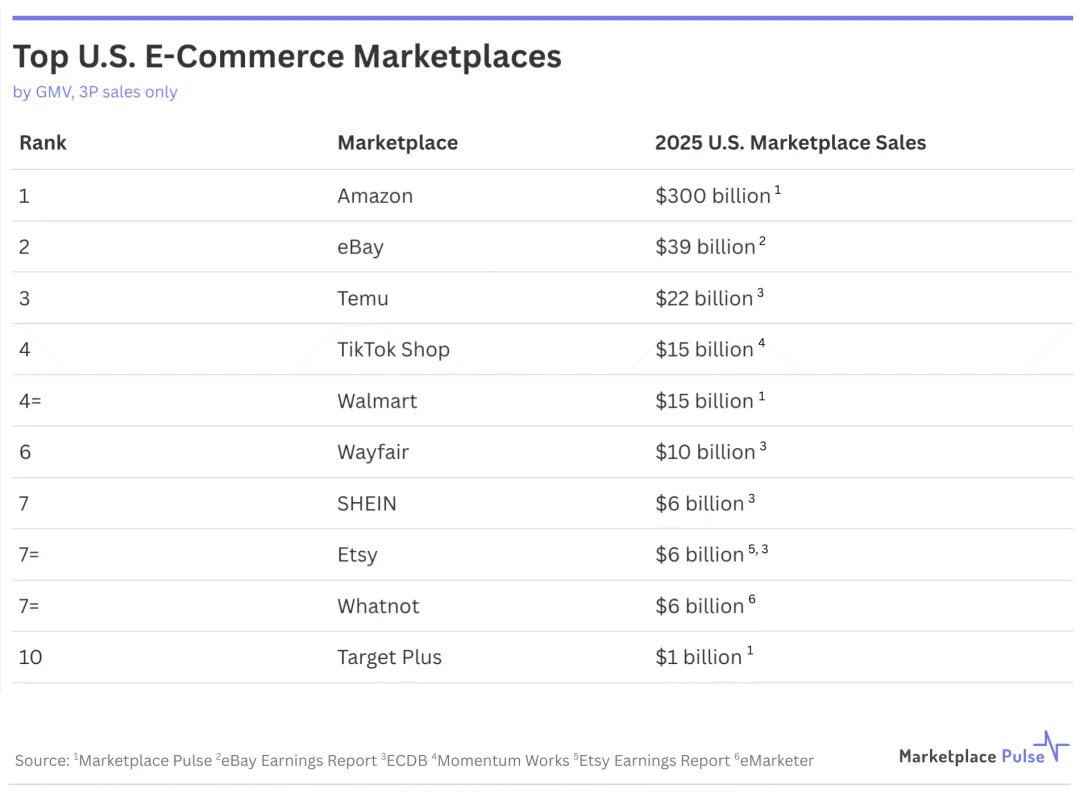Click the Rank column header
The height and width of the screenshot is (796, 1080).
click(43, 143)
